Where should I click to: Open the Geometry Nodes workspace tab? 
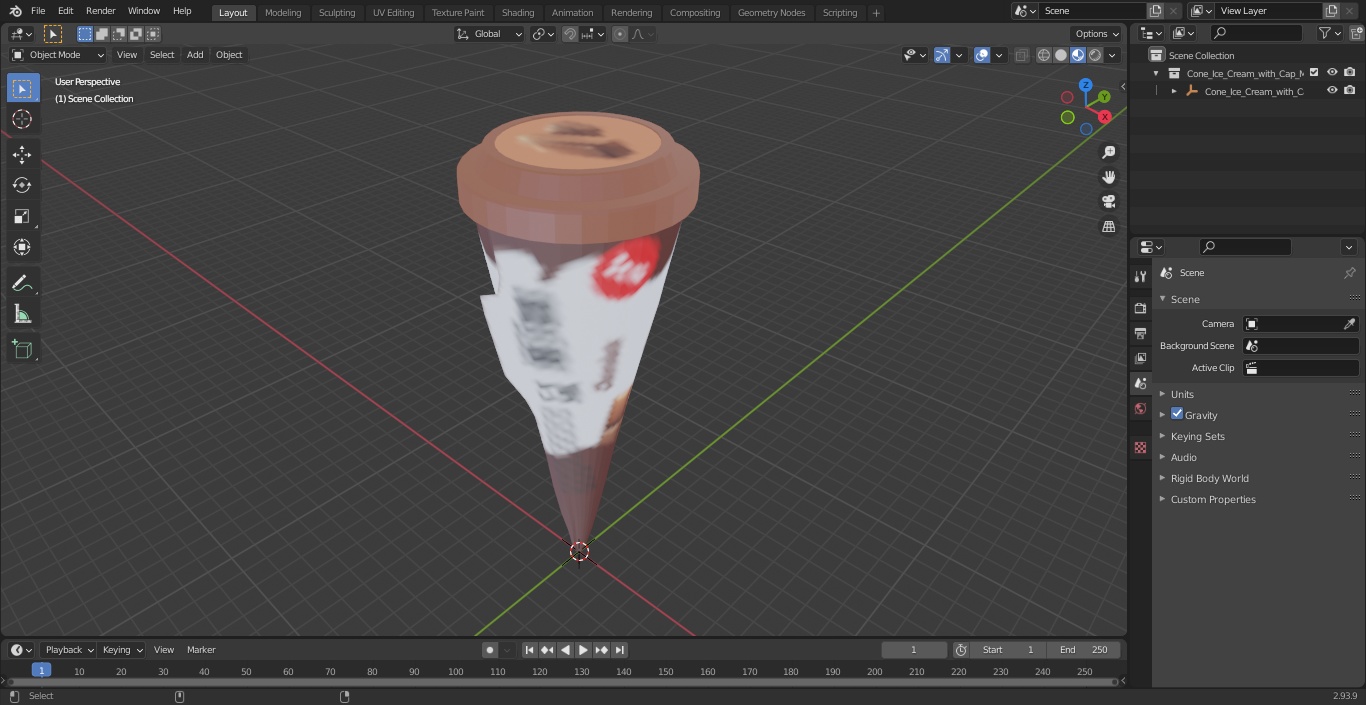click(771, 13)
